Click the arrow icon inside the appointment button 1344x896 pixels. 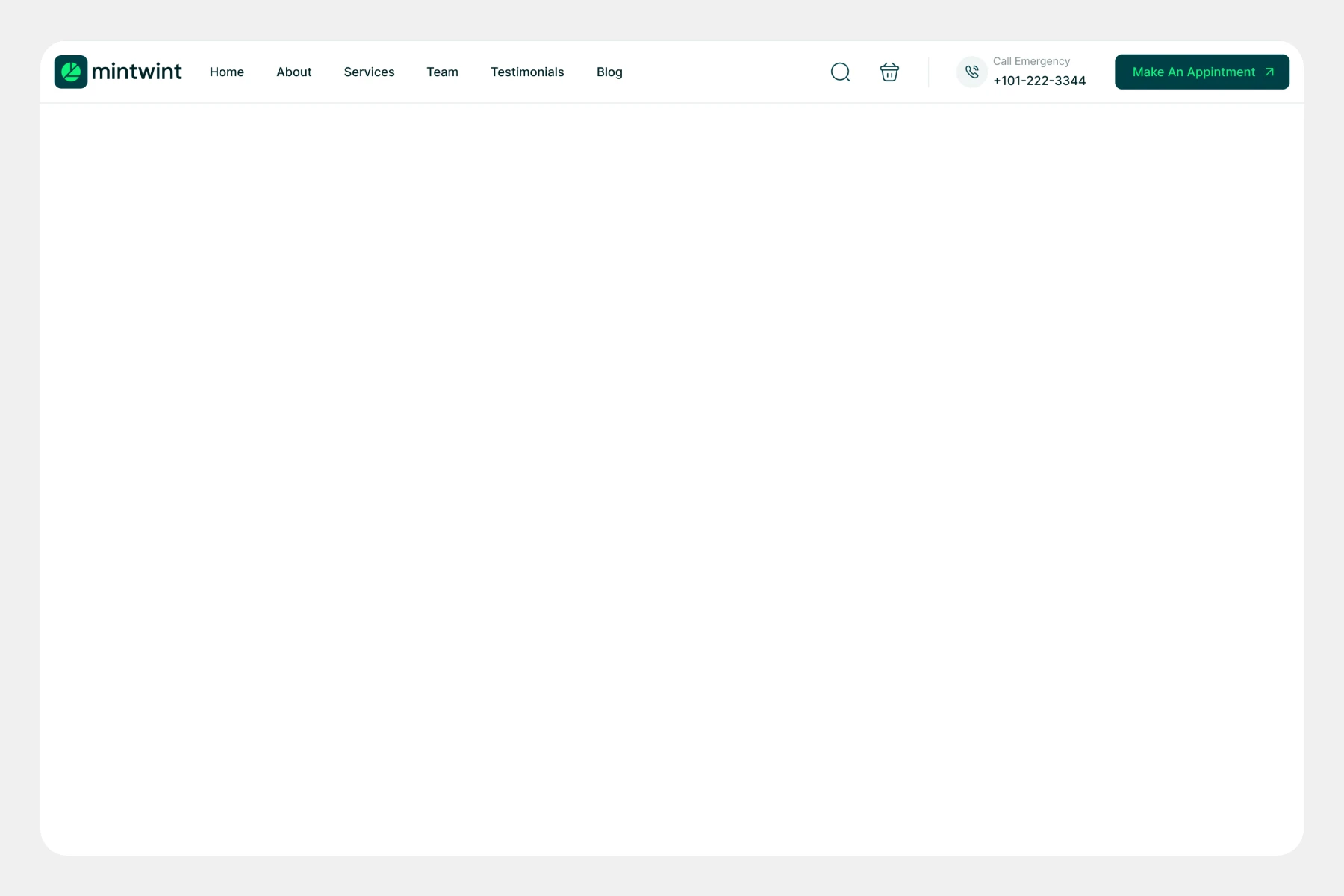pos(1269,72)
